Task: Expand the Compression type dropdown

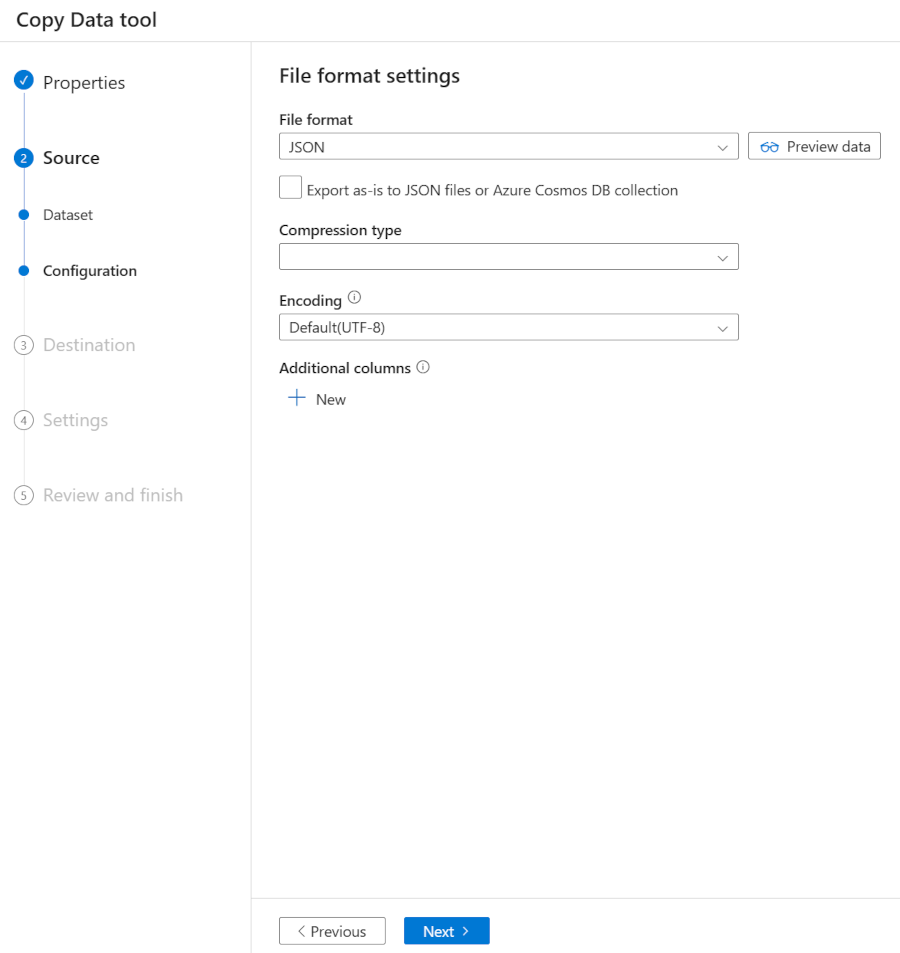Action: tap(508, 257)
